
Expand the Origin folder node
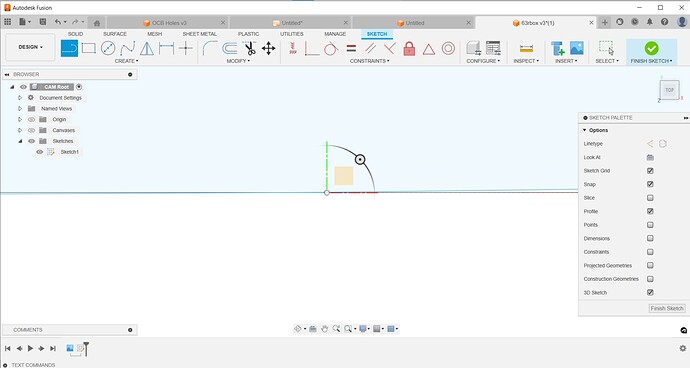20,119
